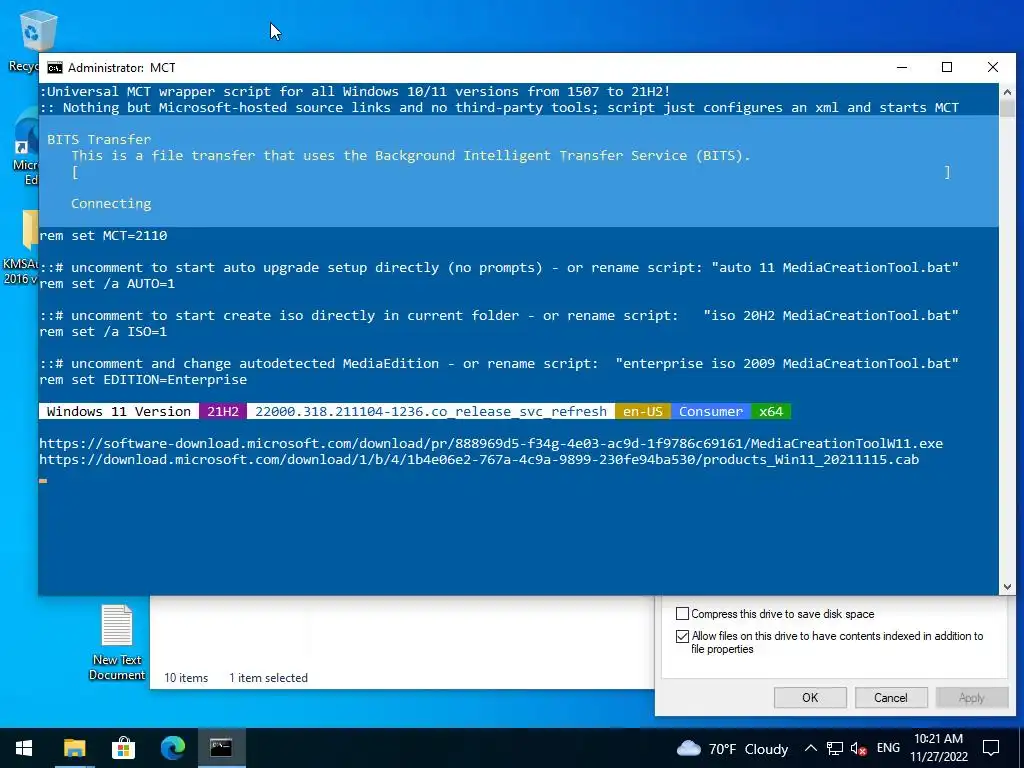Select the command prompt taskbar icon
1024x768 pixels.
tap(221, 748)
